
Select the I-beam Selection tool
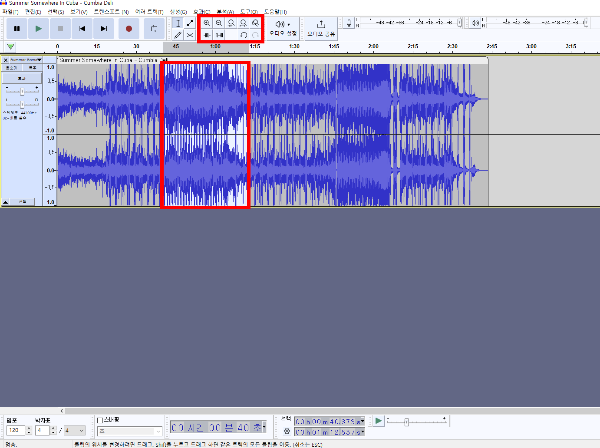click(178, 23)
